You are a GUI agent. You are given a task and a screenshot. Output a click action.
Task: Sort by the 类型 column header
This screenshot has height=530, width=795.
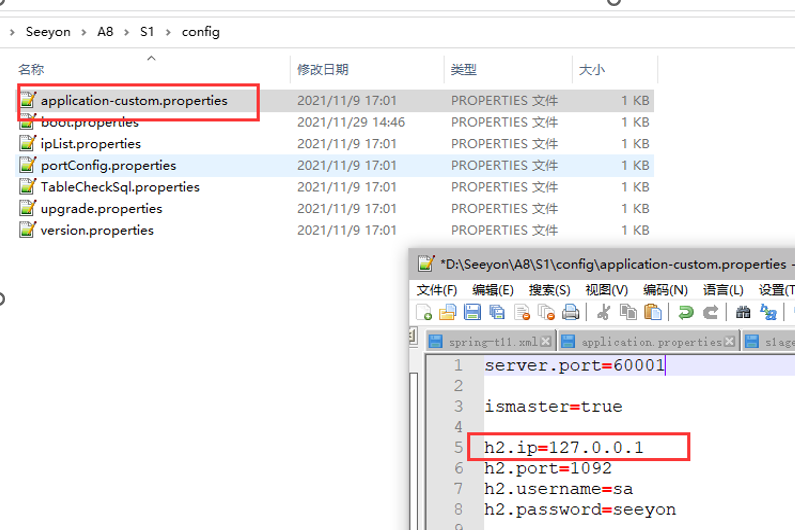464,69
